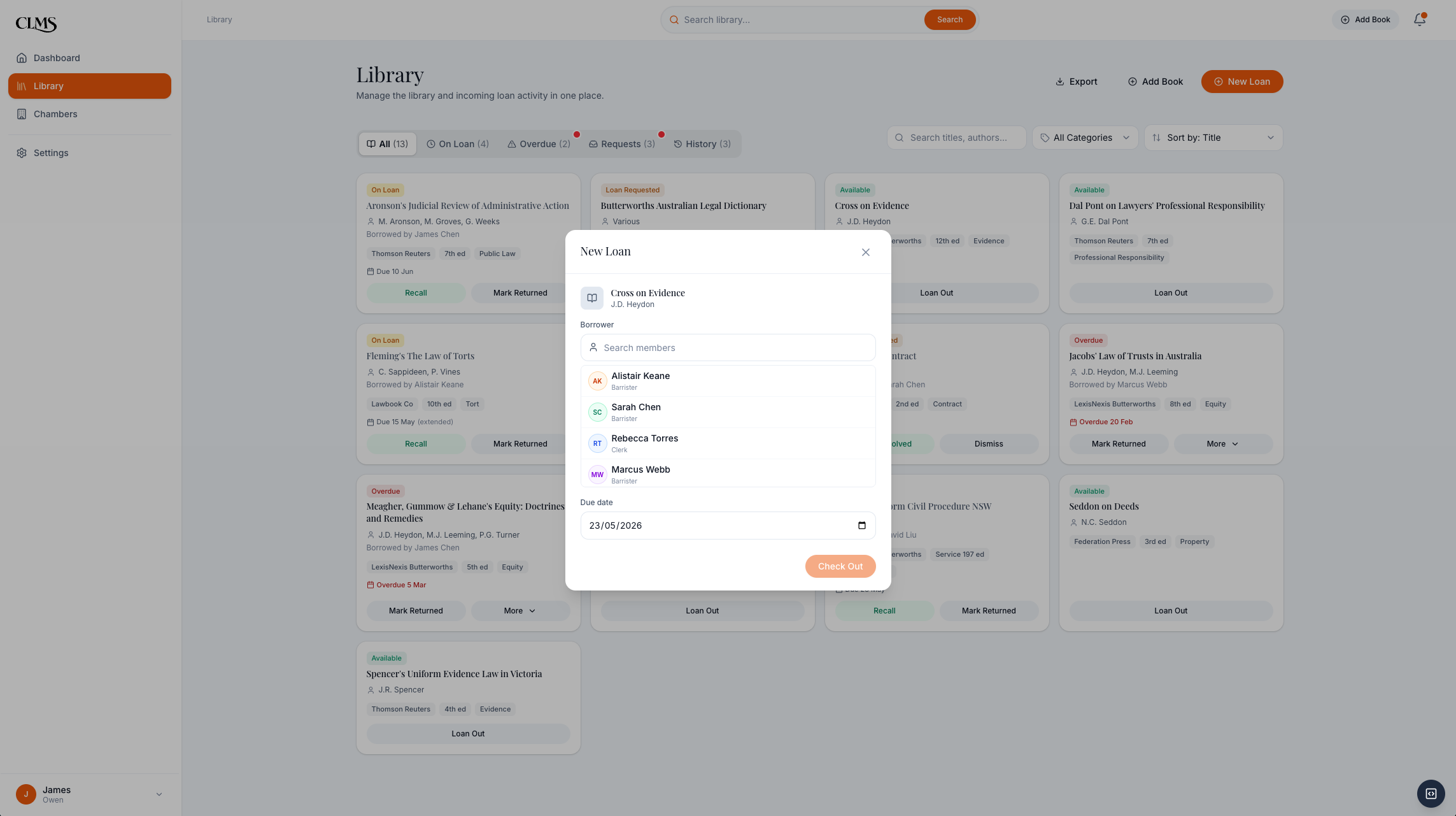Focus the Search library field
1456x816 pixels.
800,20
